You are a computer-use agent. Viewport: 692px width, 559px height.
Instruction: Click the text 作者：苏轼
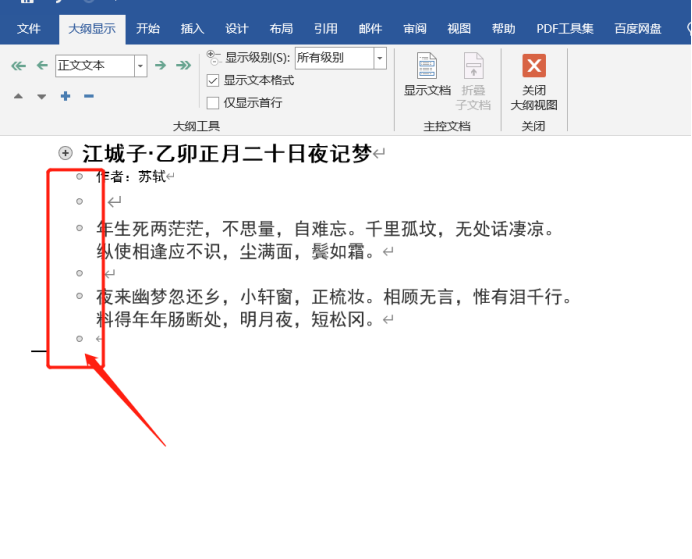coord(131,177)
